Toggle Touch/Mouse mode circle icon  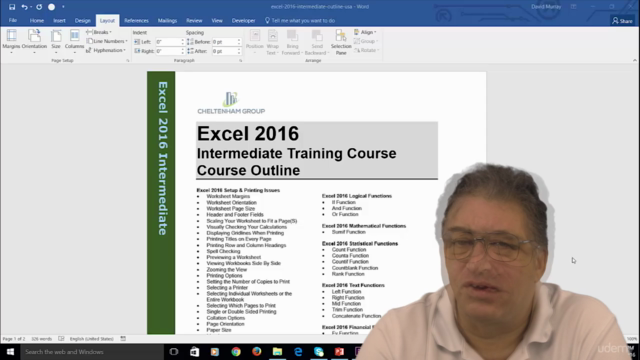click(51, 7)
